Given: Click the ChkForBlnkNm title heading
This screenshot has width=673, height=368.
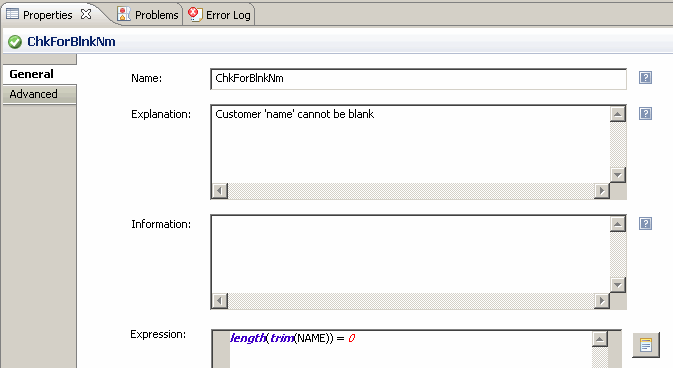Looking at the screenshot, I should pyautogui.click(x=71, y=42).
